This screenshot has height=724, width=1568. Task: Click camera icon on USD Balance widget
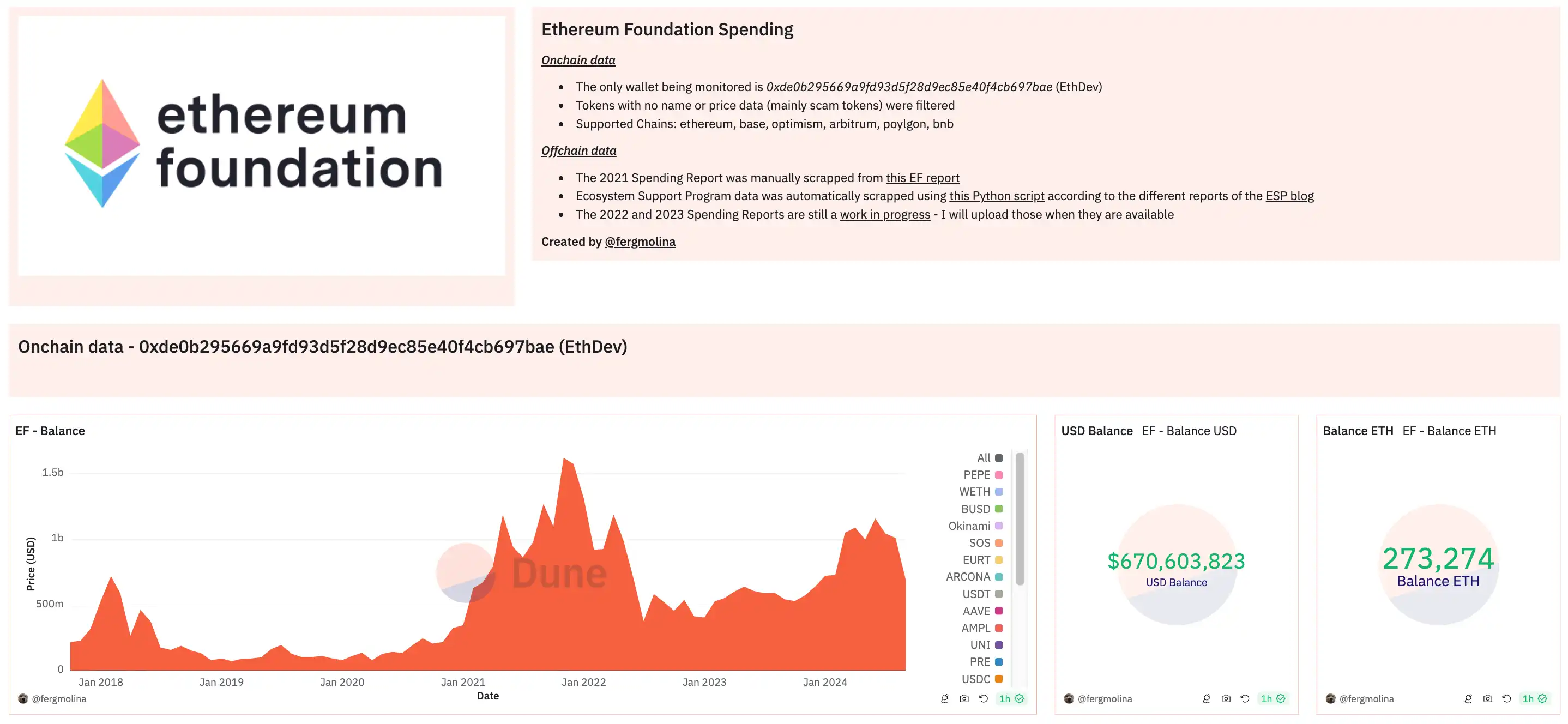[x=1225, y=698]
